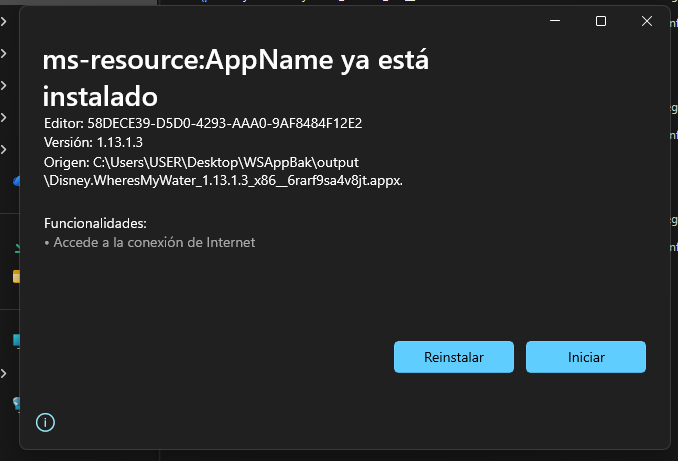Launch the app with Iniciar button
The height and width of the screenshot is (461, 678).
[586, 357]
